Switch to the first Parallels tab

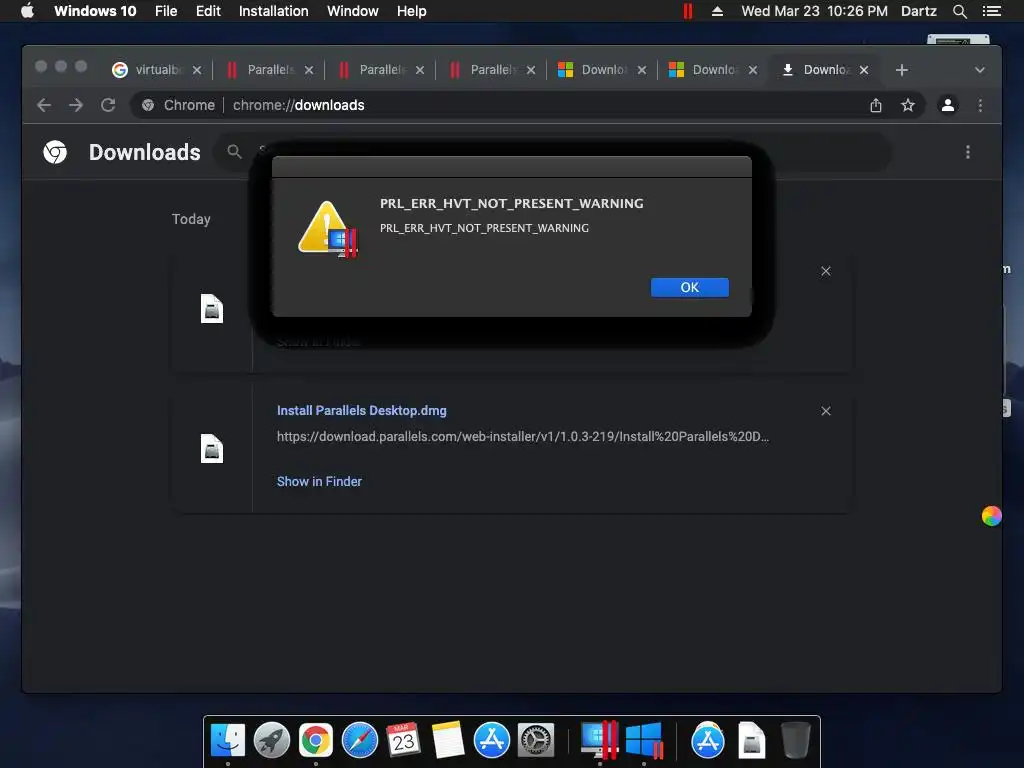(x=269, y=70)
